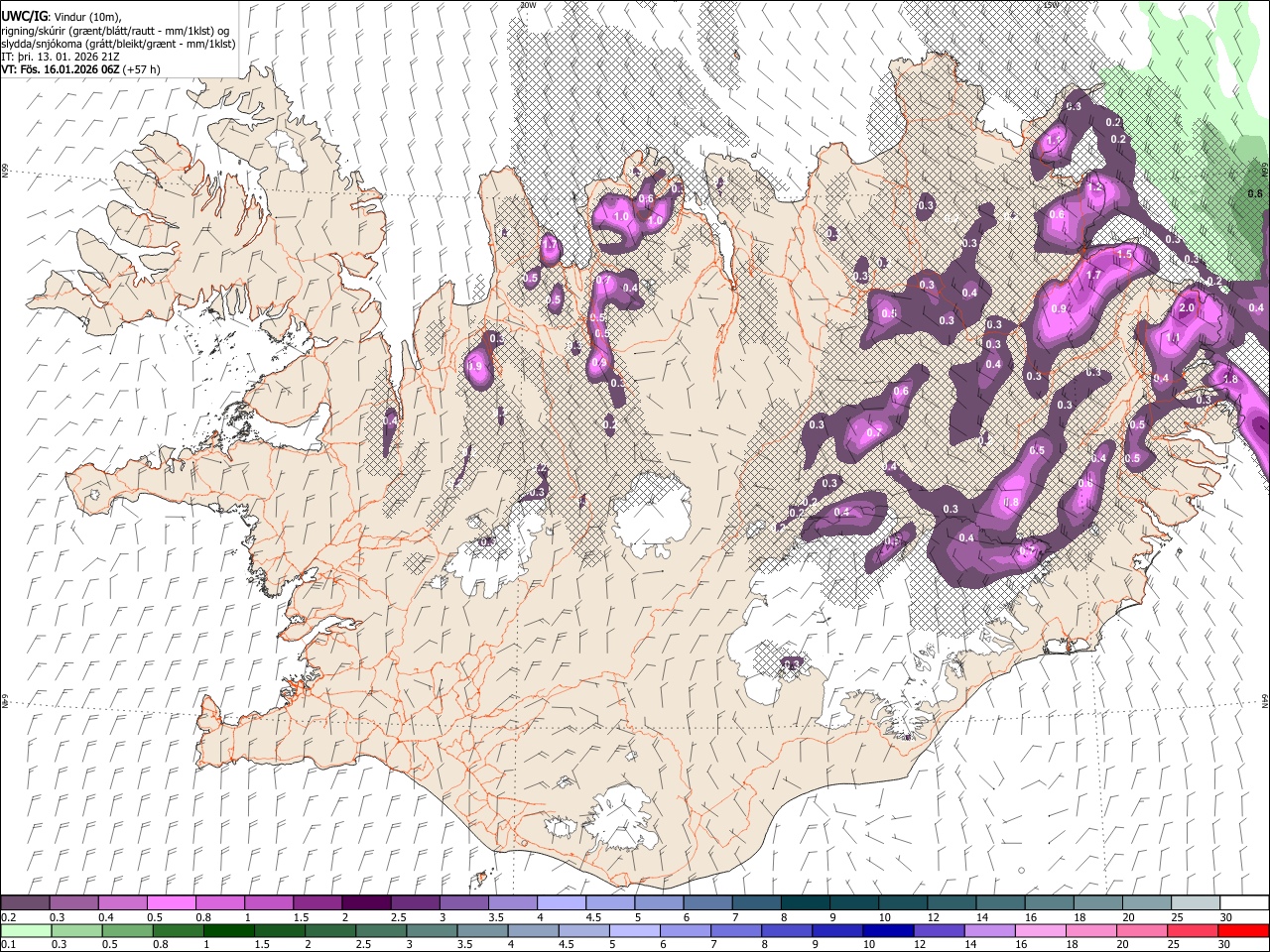Click the bright magenta 0.5 swatch in top legend row
1270x952 pixels.
coord(171,902)
